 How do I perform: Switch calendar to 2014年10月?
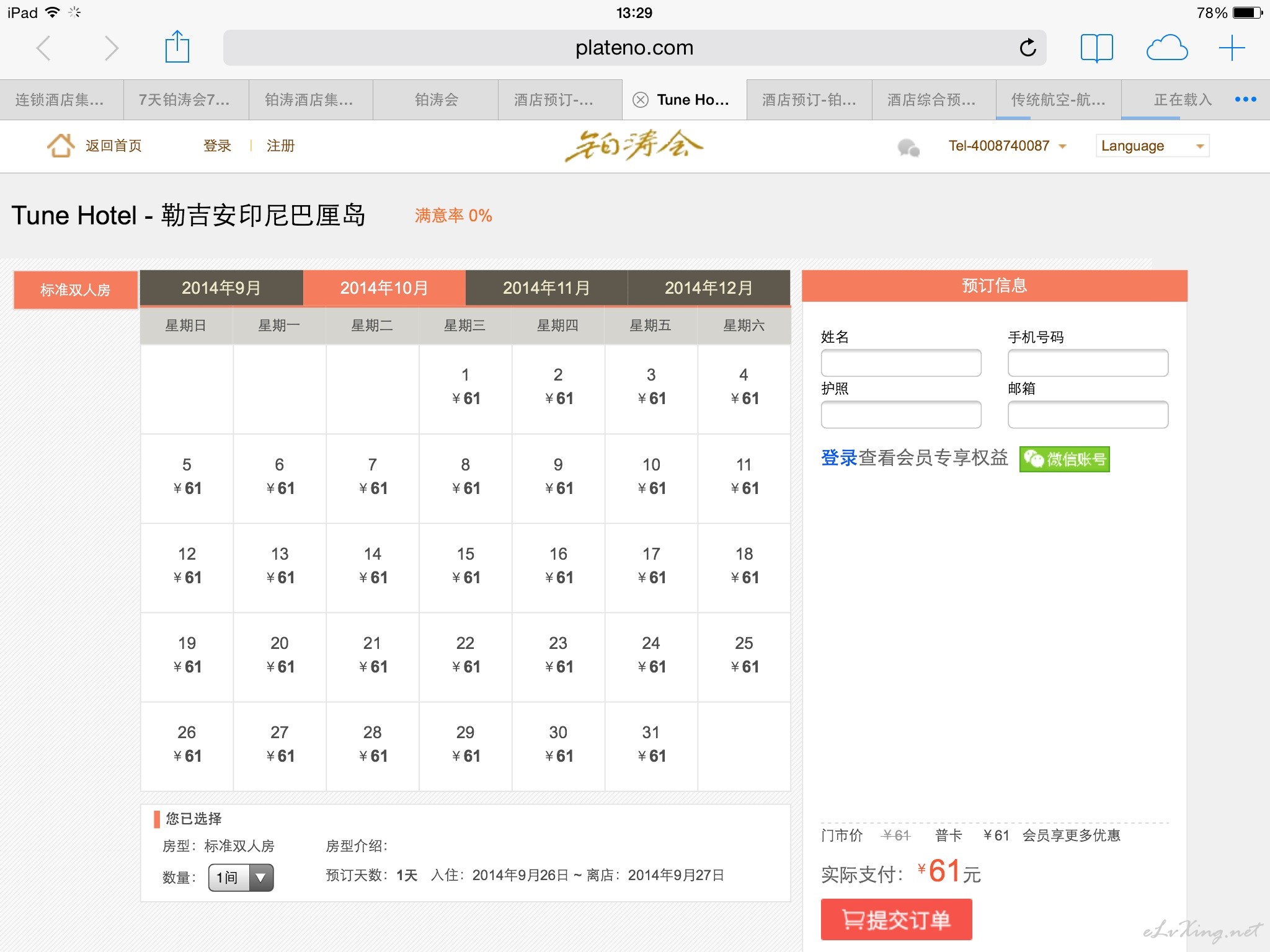384,288
